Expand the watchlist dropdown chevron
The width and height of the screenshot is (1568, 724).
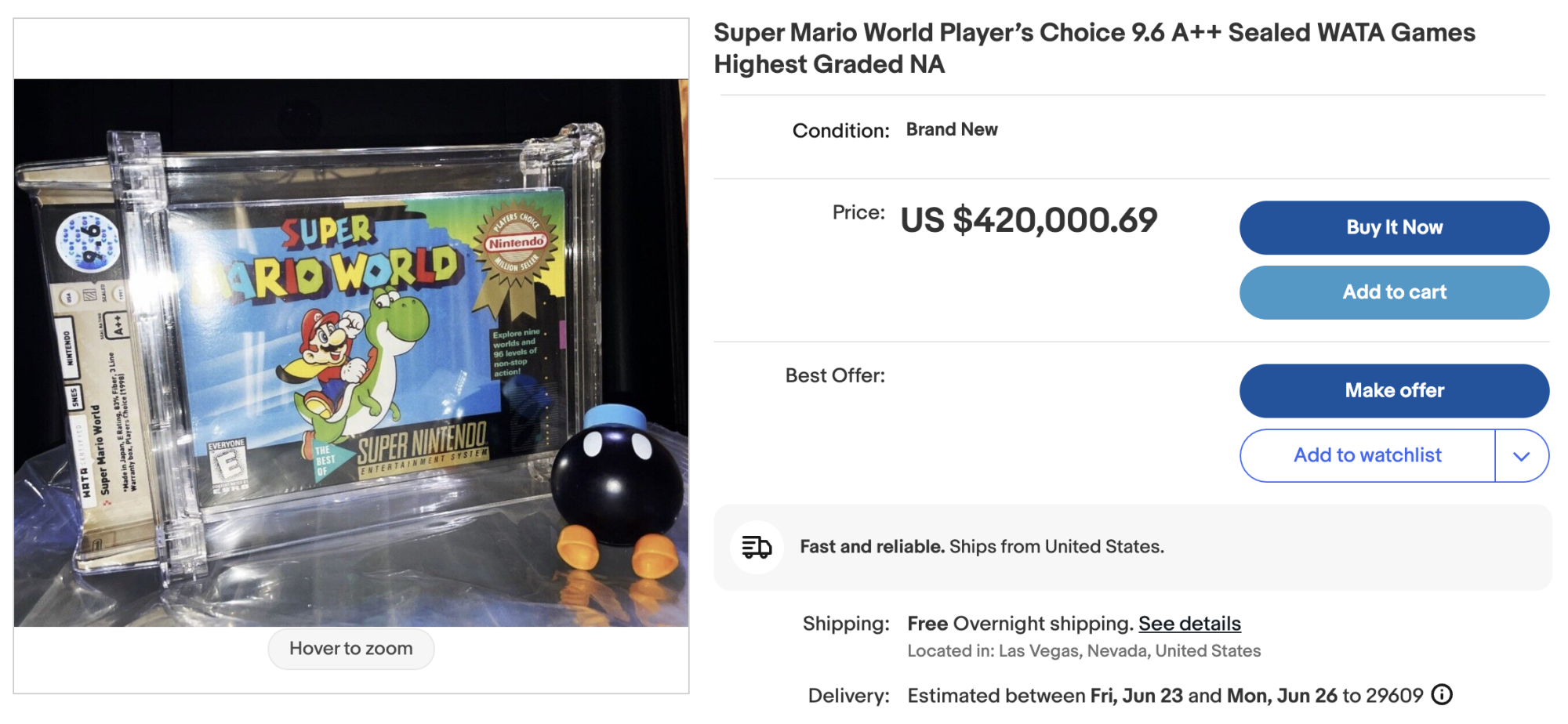click(x=1521, y=456)
